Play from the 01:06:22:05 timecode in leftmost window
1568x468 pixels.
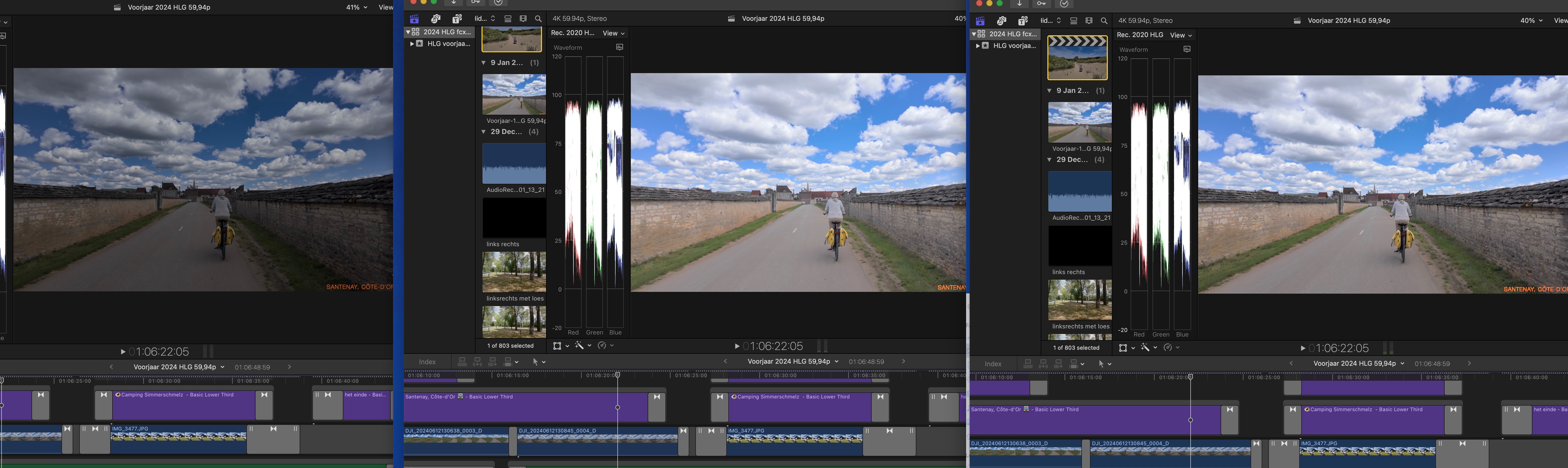point(123,352)
